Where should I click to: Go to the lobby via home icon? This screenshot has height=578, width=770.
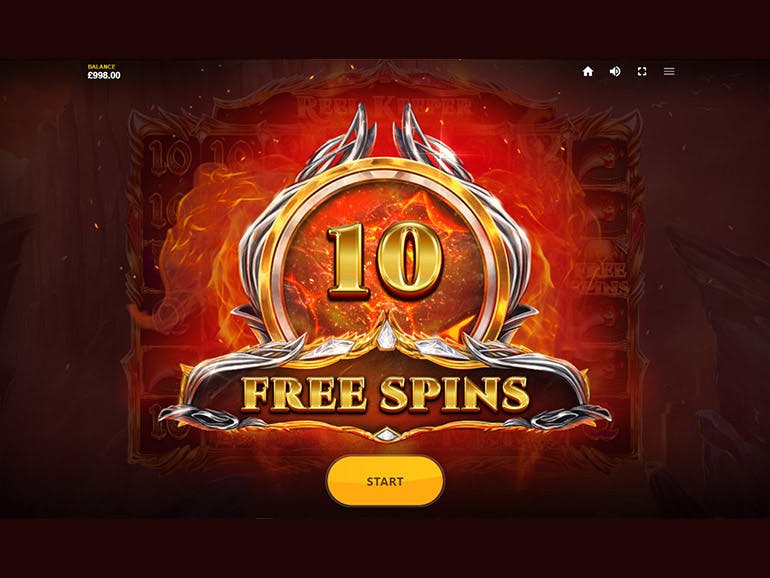click(588, 72)
